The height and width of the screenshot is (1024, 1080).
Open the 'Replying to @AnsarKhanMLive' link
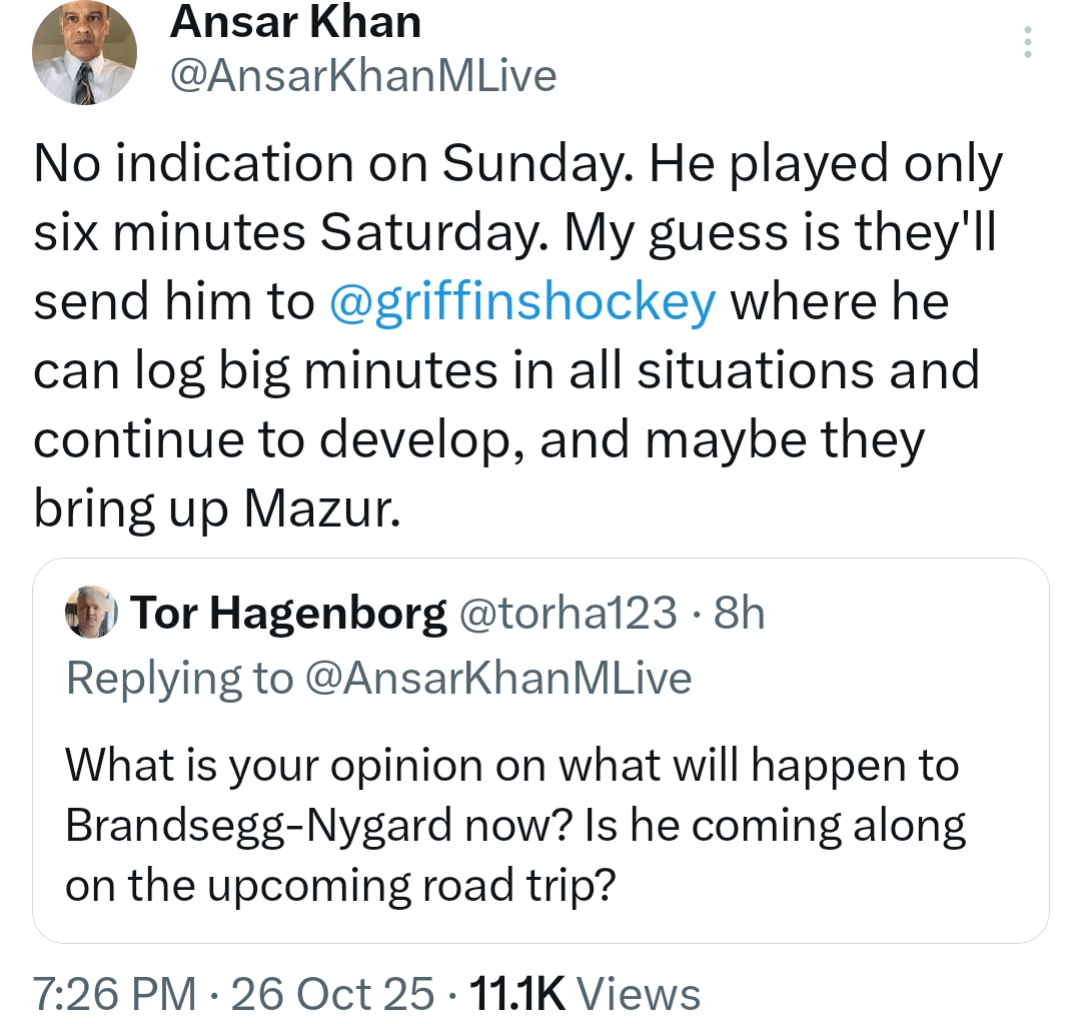point(378,677)
